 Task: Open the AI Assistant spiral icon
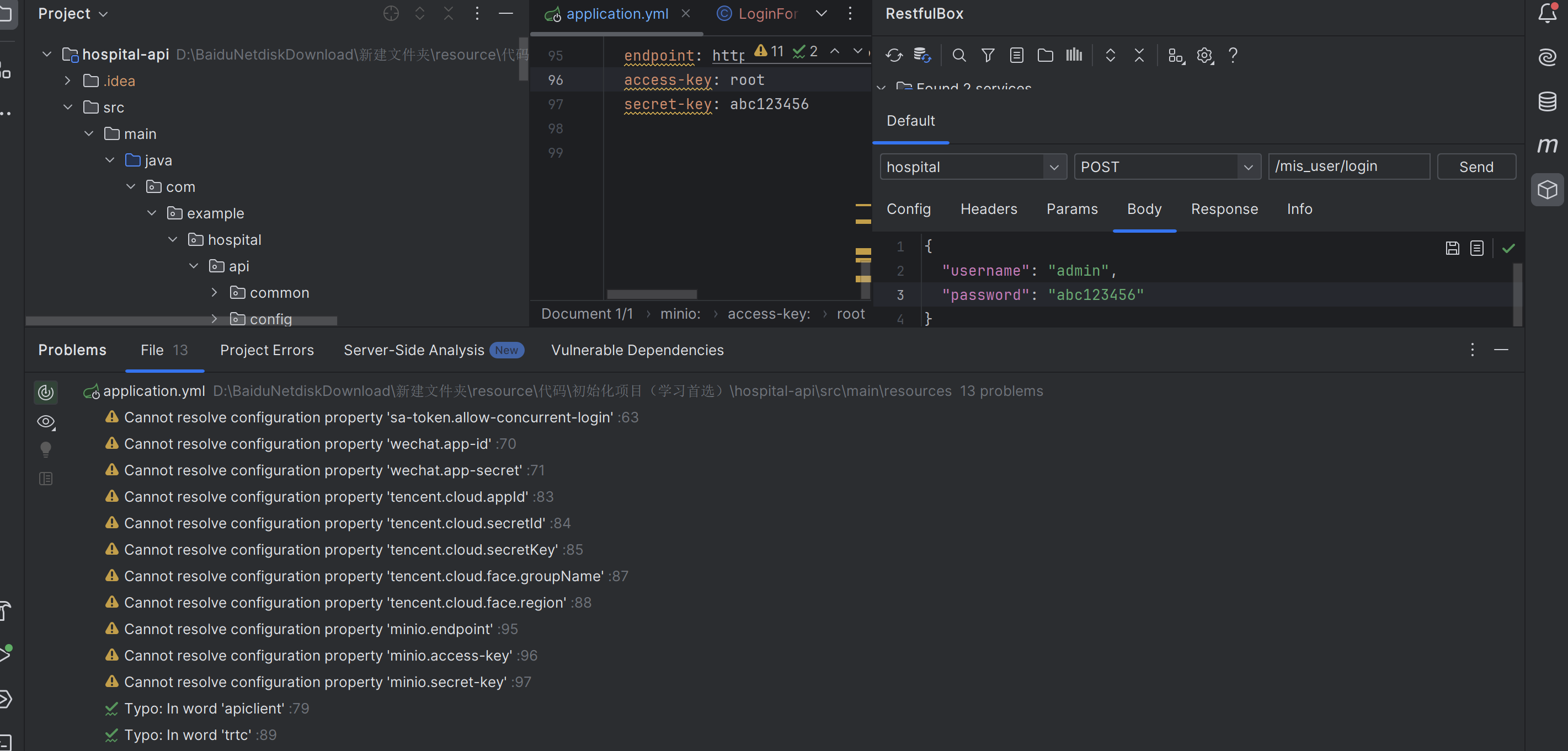(x=1547, y=57)
